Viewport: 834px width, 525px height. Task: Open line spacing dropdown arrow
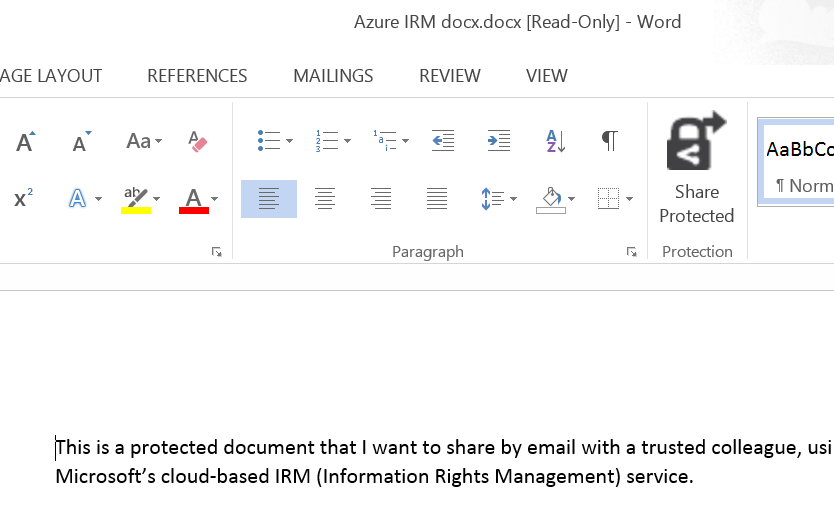coord(513,199)
